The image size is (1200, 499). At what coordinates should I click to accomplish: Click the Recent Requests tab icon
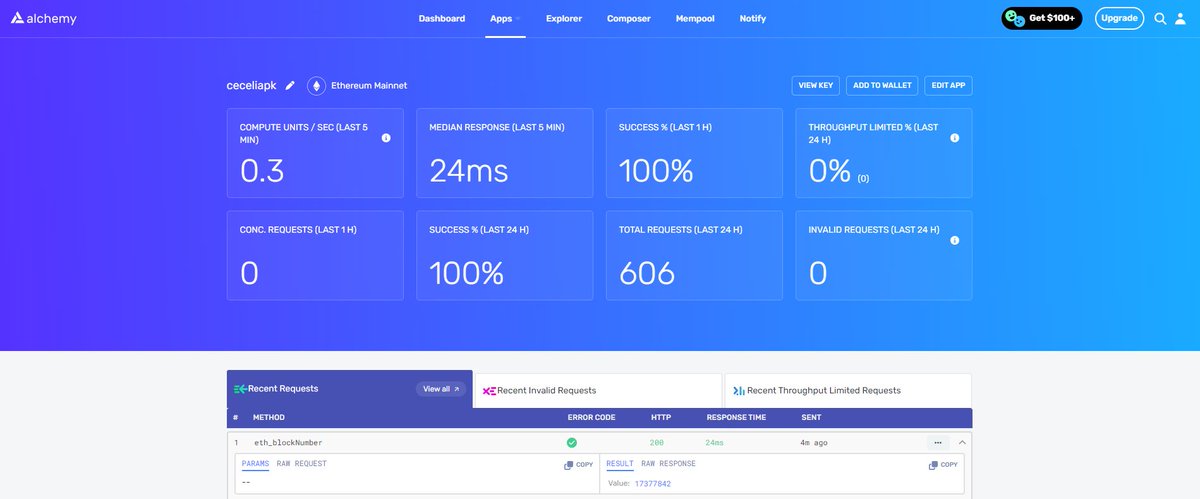[239, 389]
